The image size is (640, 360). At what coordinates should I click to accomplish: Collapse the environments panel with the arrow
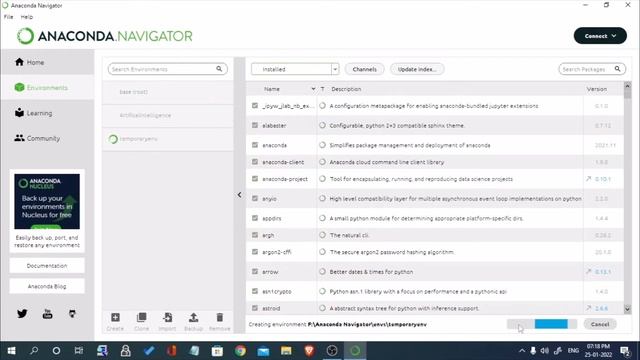tap(240, 195)
